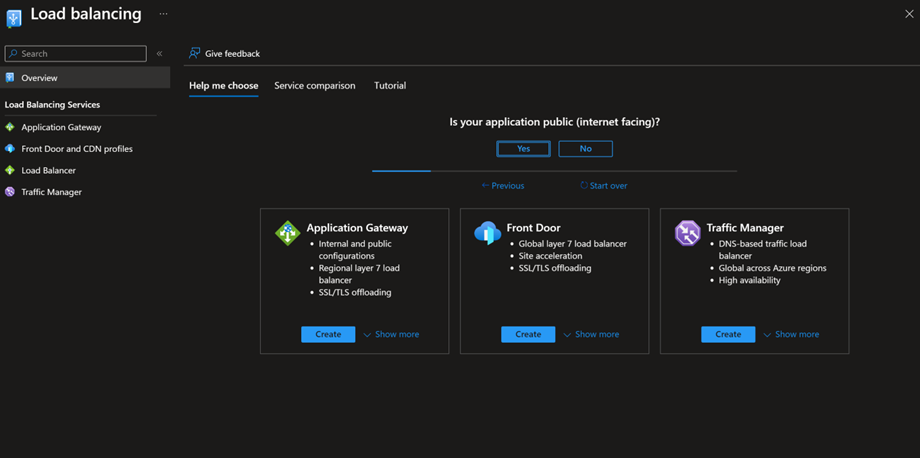Click the left arrow next to Previous
The width and height of the screenshot is (920, 458).
click(x=485, y=186)
